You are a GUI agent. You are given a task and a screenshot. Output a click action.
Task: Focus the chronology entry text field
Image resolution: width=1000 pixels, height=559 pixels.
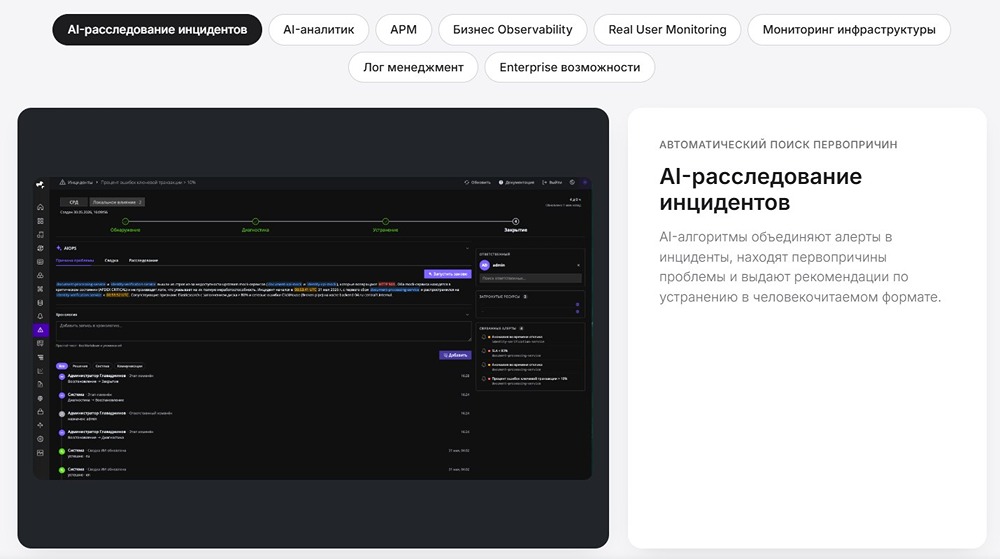coord(263,331)
